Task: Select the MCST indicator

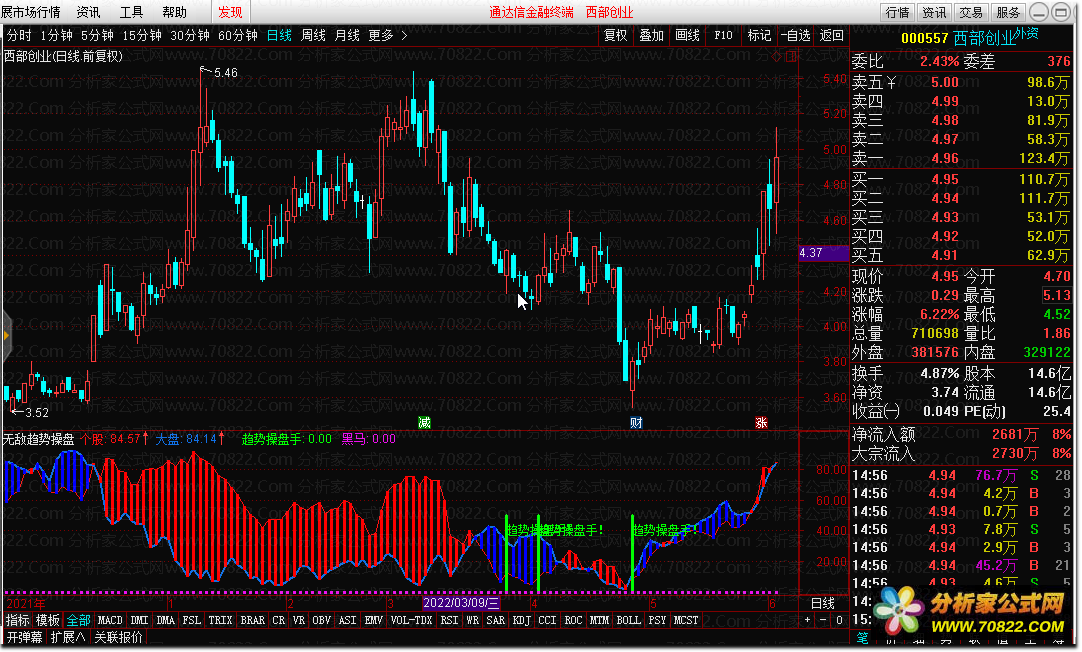Action: [x=686, y=620]
